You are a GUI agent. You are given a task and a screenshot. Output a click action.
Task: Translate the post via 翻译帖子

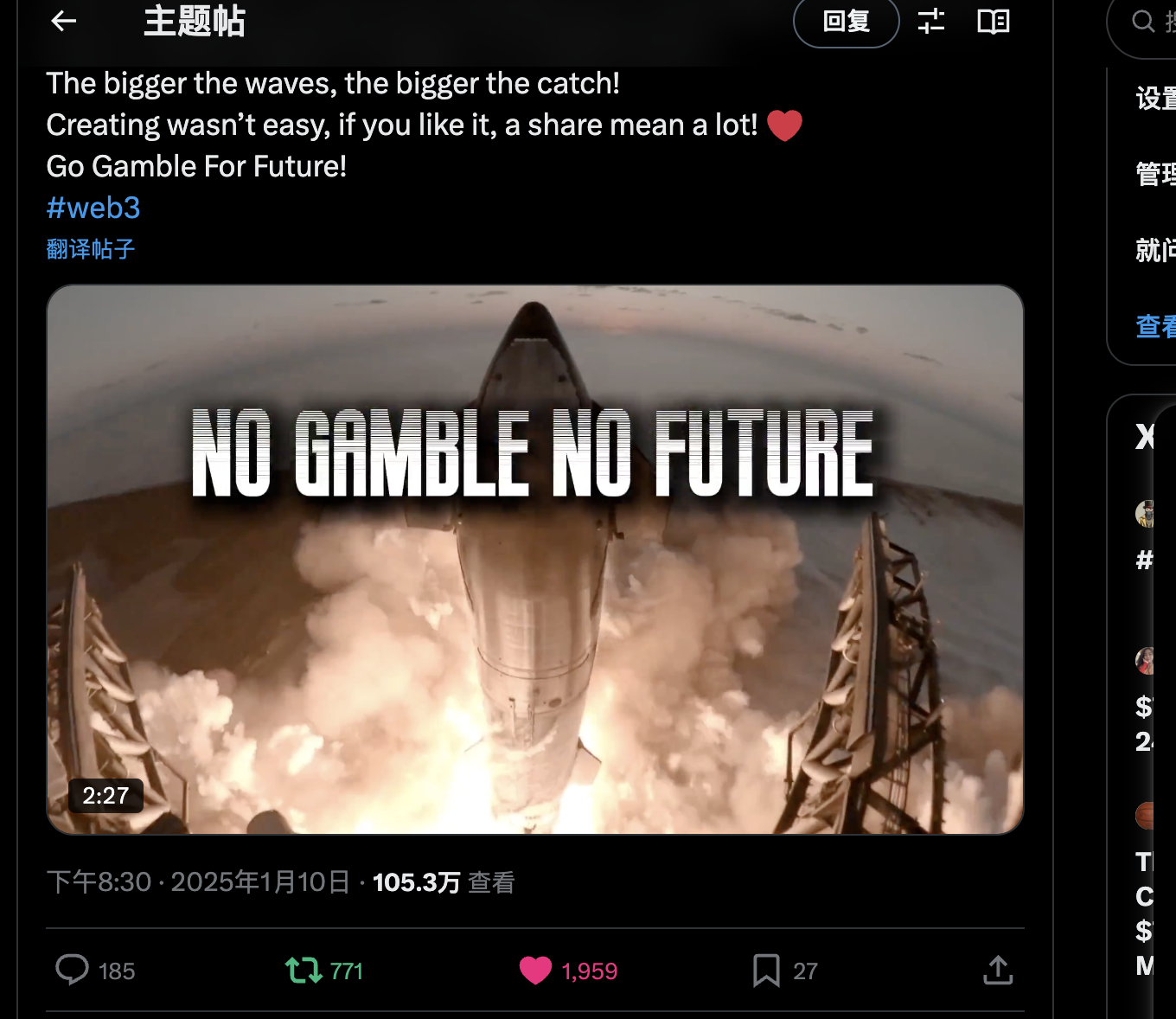[91, 249]
